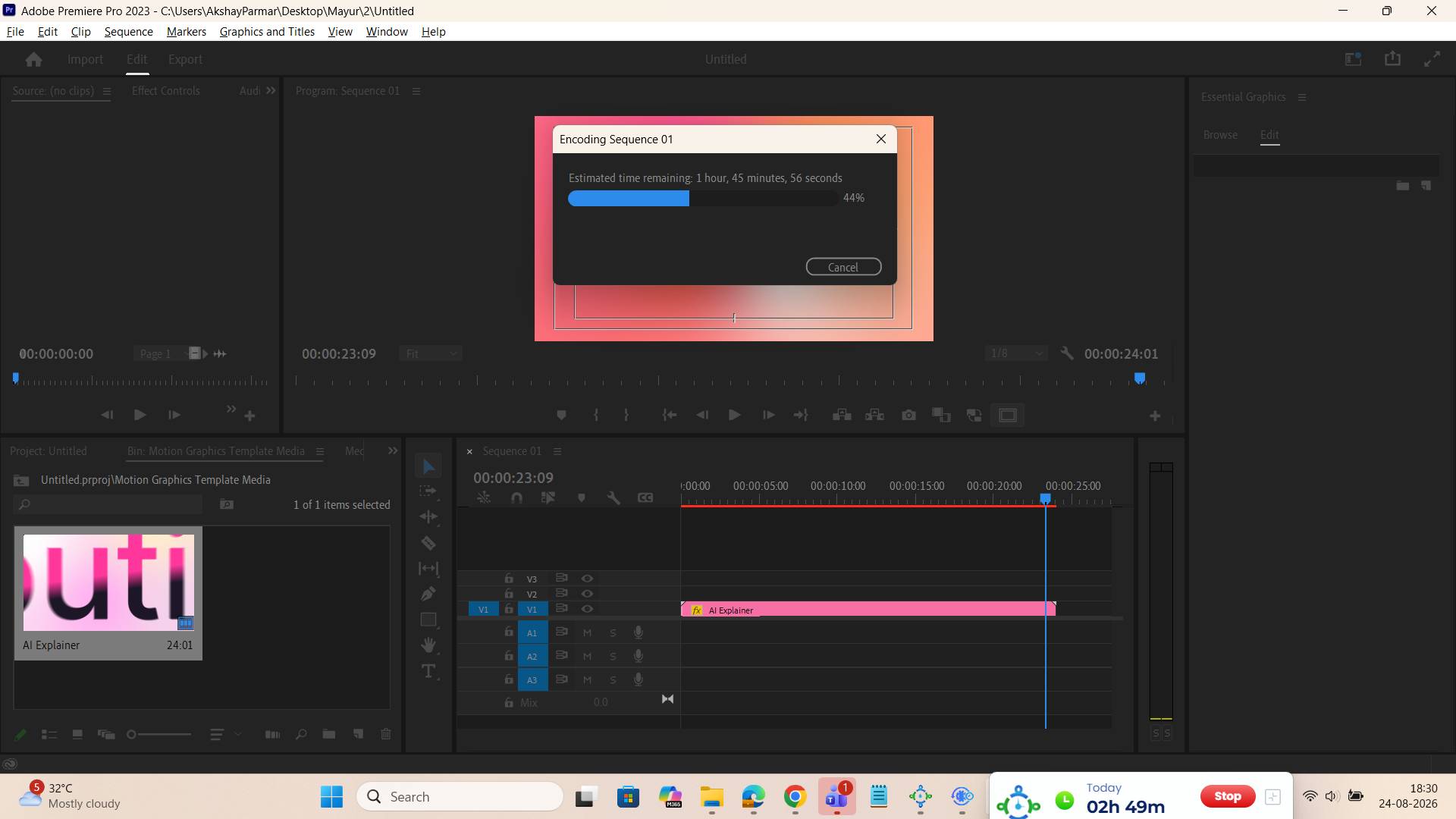Select the Type tool
The width and height of the screenshot is (1456, 819).
pos(428,671)
